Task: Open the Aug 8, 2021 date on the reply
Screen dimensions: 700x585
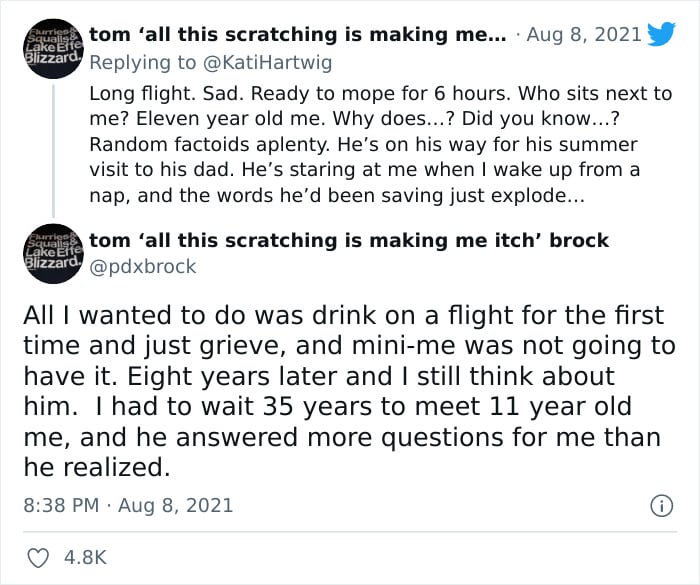Action: click(584, 35)
